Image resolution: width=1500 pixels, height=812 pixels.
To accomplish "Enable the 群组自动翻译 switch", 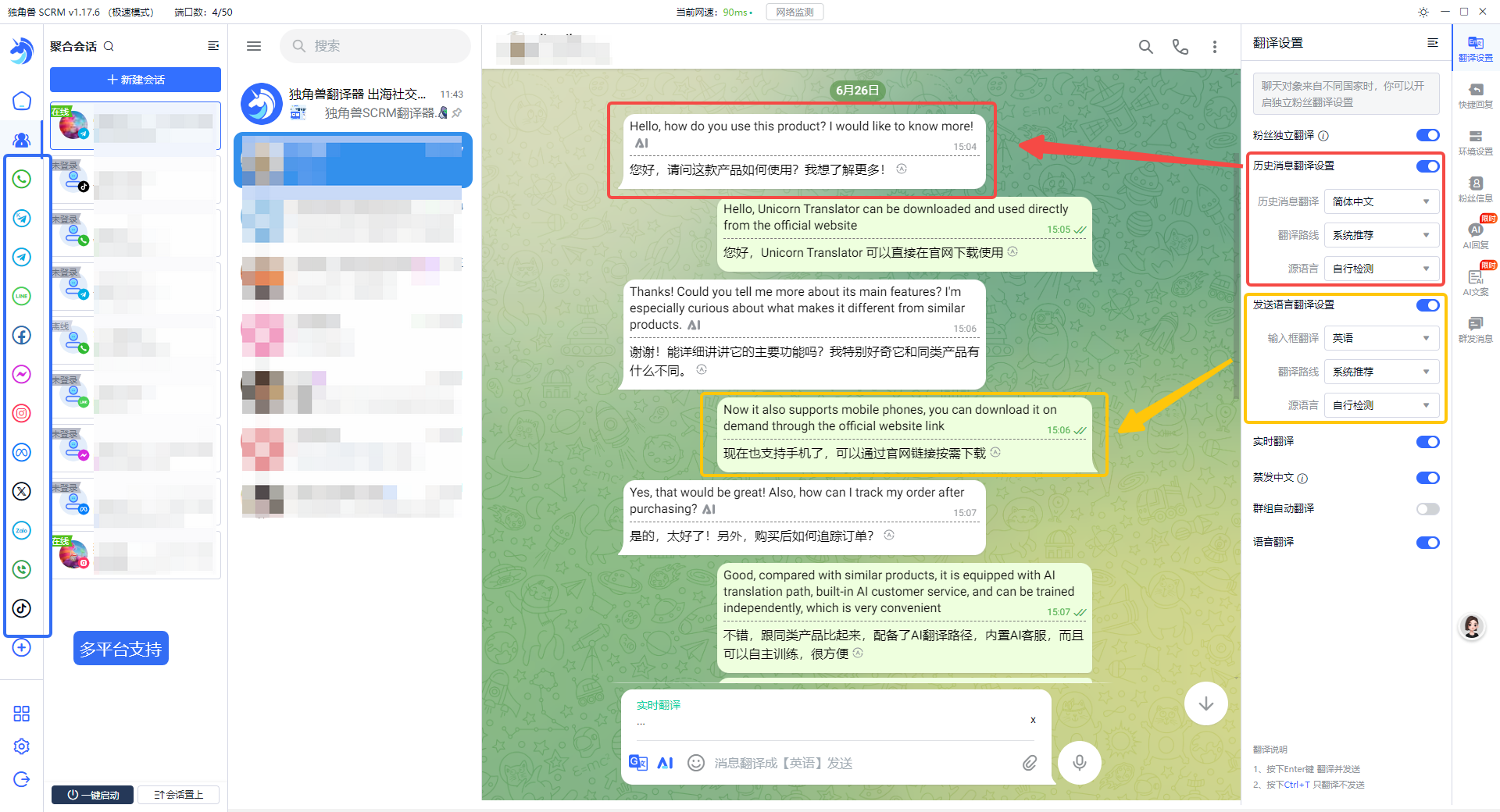I will tap(1428, 508).
